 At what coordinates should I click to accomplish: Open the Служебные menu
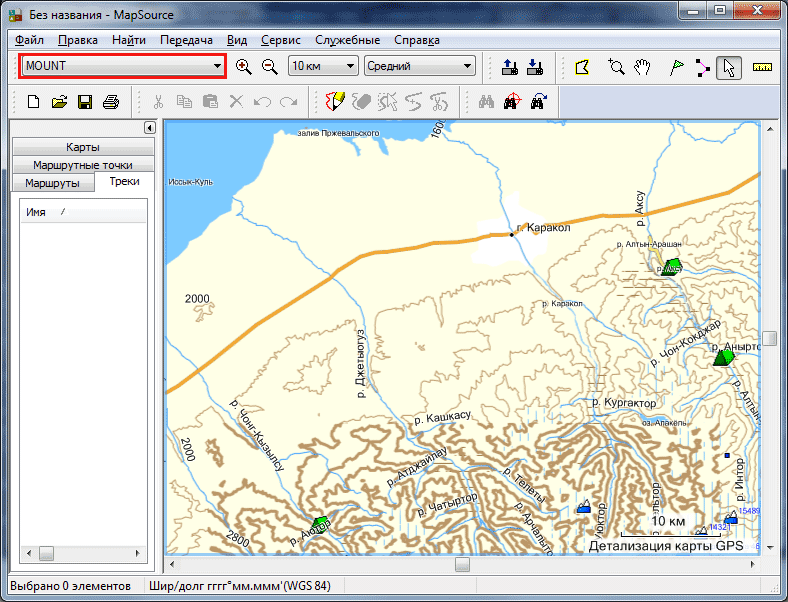pyautogui.click(x=347, y=40)
